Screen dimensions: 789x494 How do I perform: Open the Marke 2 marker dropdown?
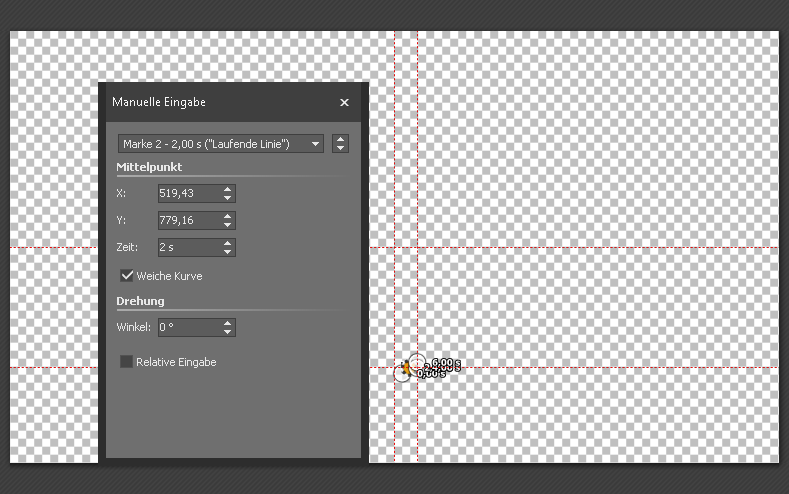(x=221, y=144)
